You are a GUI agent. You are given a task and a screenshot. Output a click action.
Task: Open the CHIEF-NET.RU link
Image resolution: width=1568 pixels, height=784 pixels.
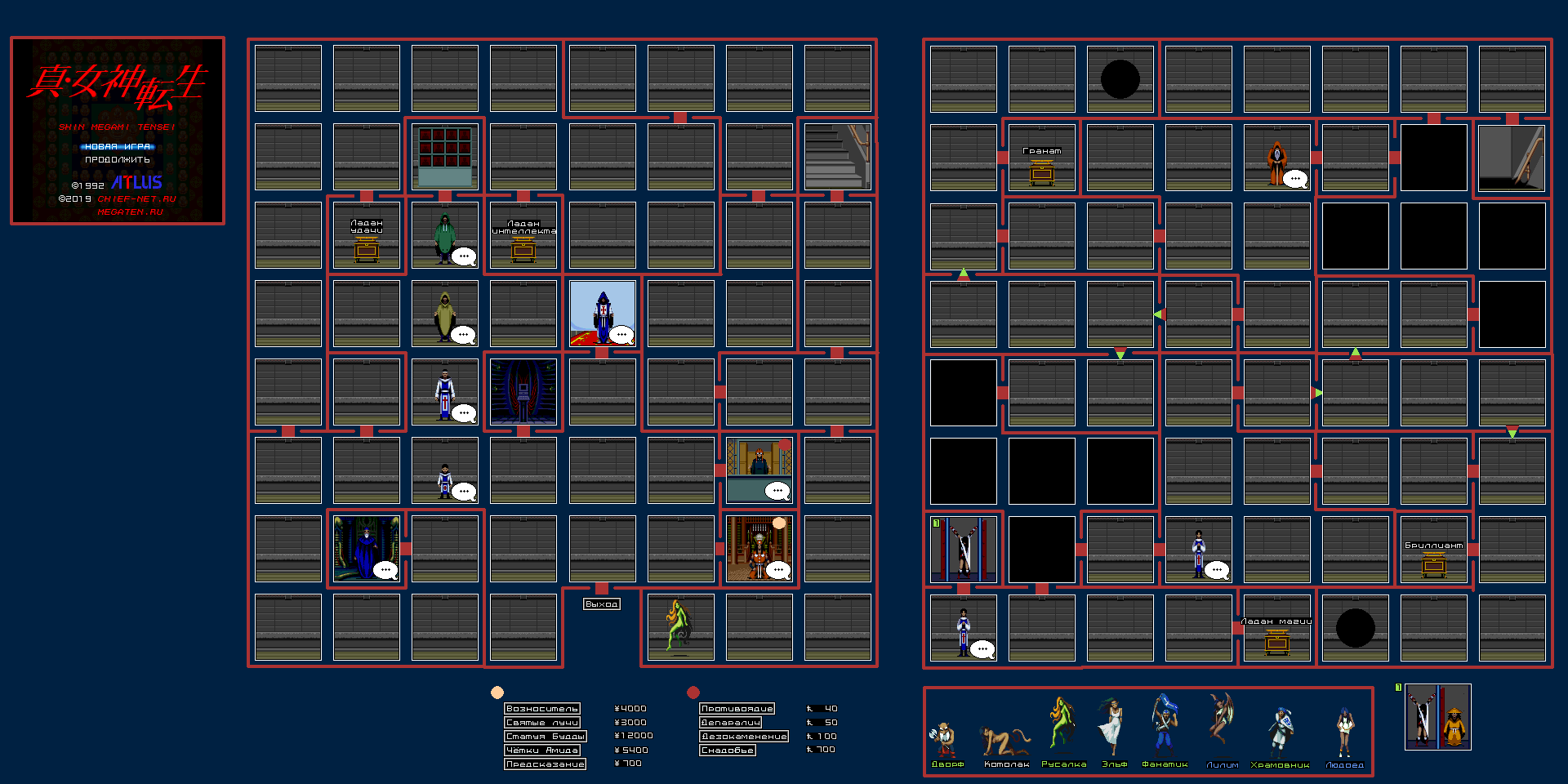(136, 198)
